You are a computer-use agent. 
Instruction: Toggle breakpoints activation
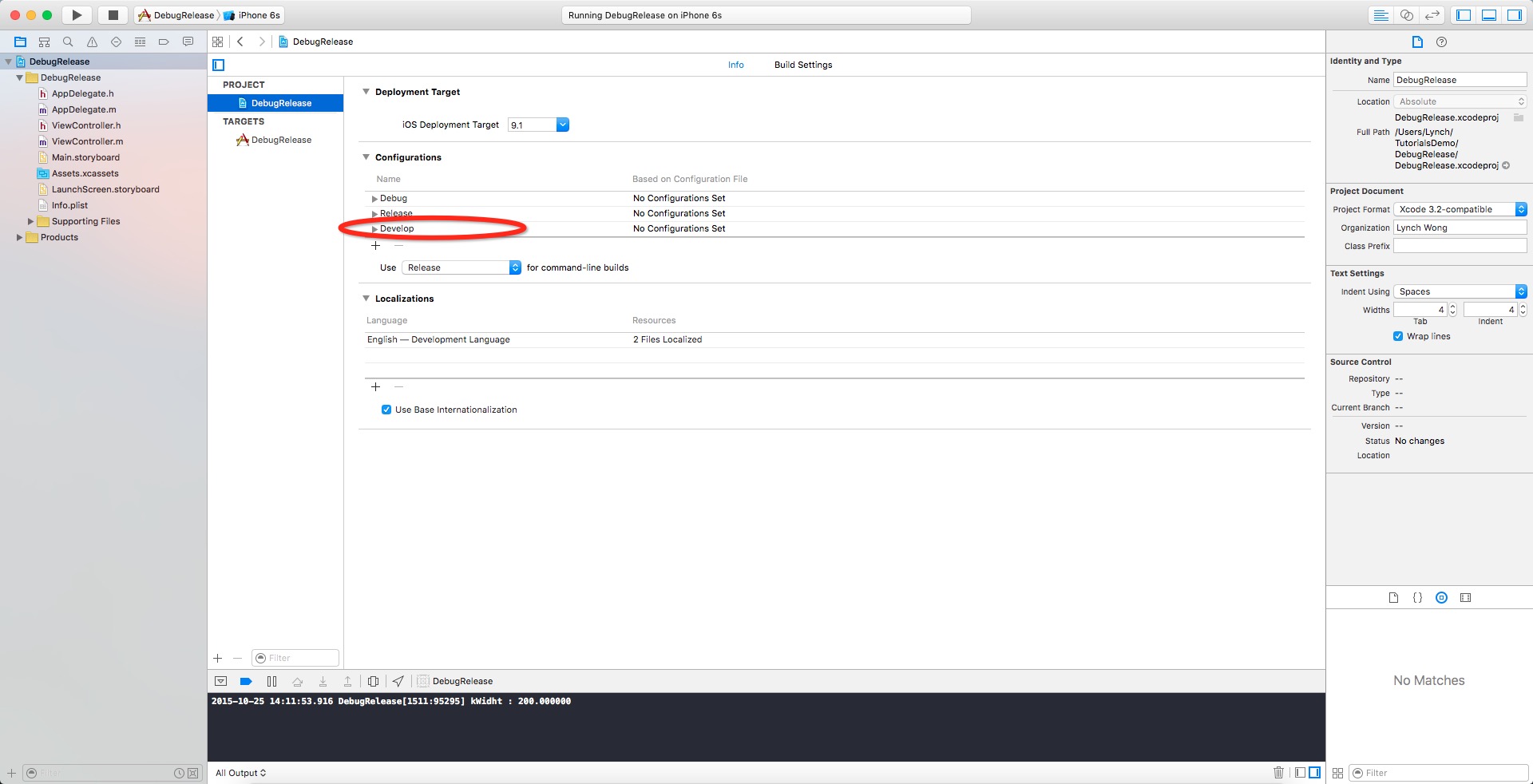246,681
